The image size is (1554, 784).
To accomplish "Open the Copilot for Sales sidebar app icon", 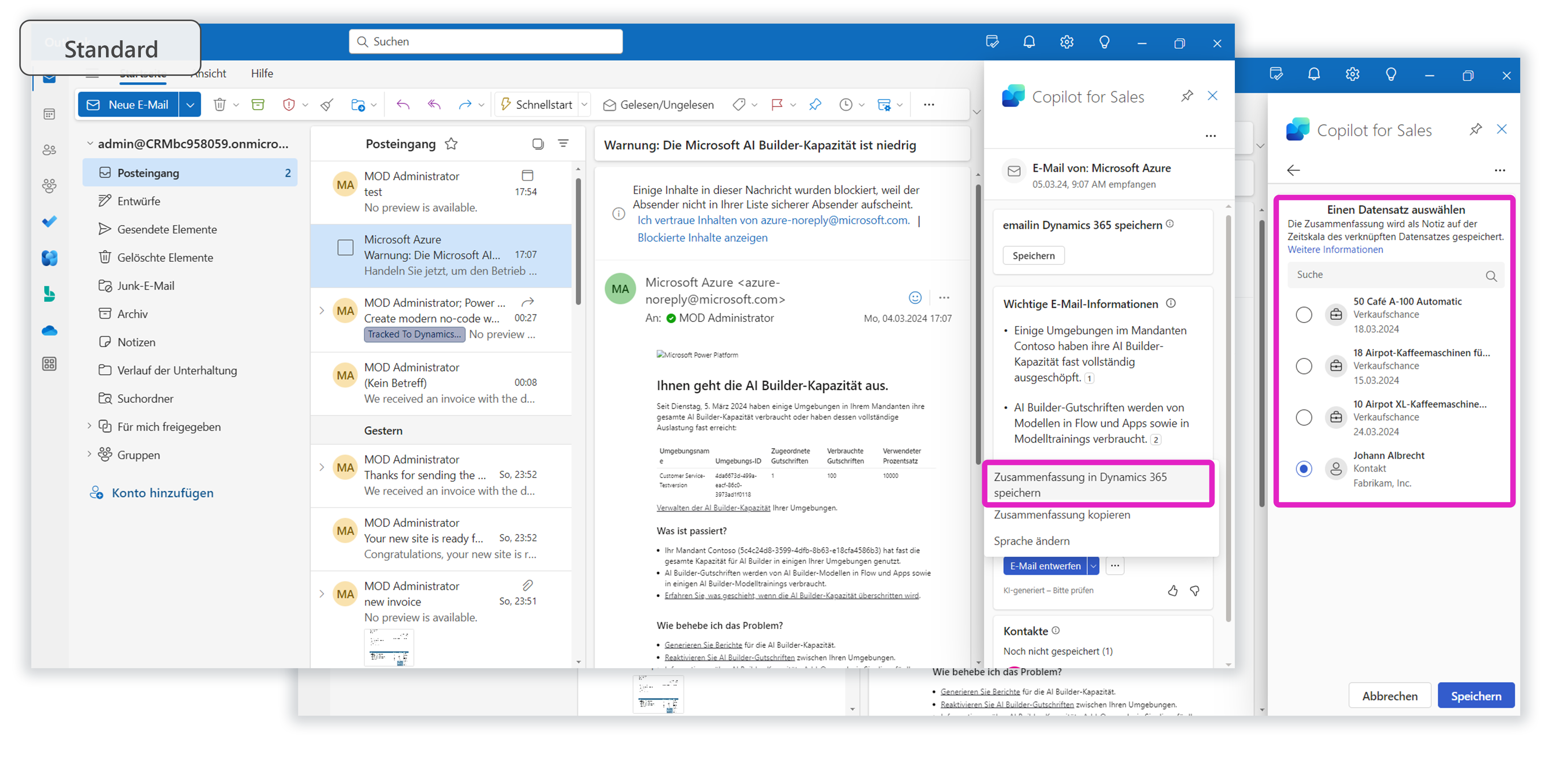I will pos(49,258).
